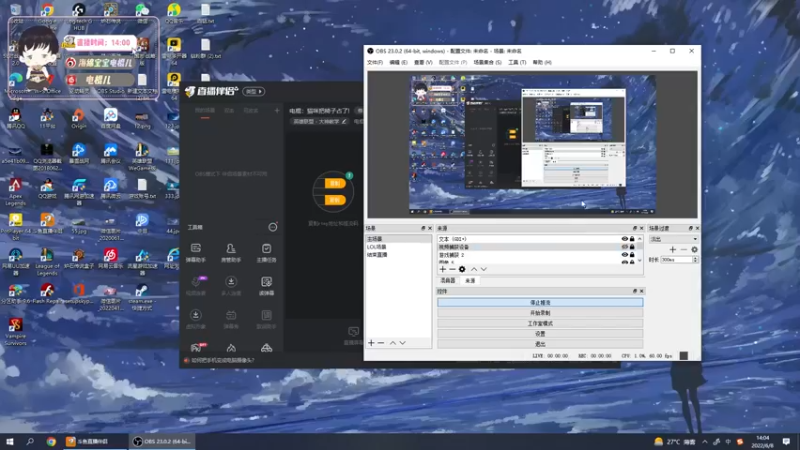The height and width of the screenshot is (450, 800).
Task: Open 主播任务 tool in 直播伴侣
Action: pos(266,253)
